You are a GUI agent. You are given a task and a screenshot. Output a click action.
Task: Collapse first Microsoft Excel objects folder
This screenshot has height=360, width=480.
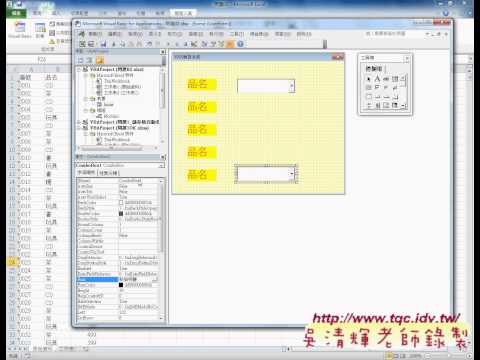(x=86, y=75)
